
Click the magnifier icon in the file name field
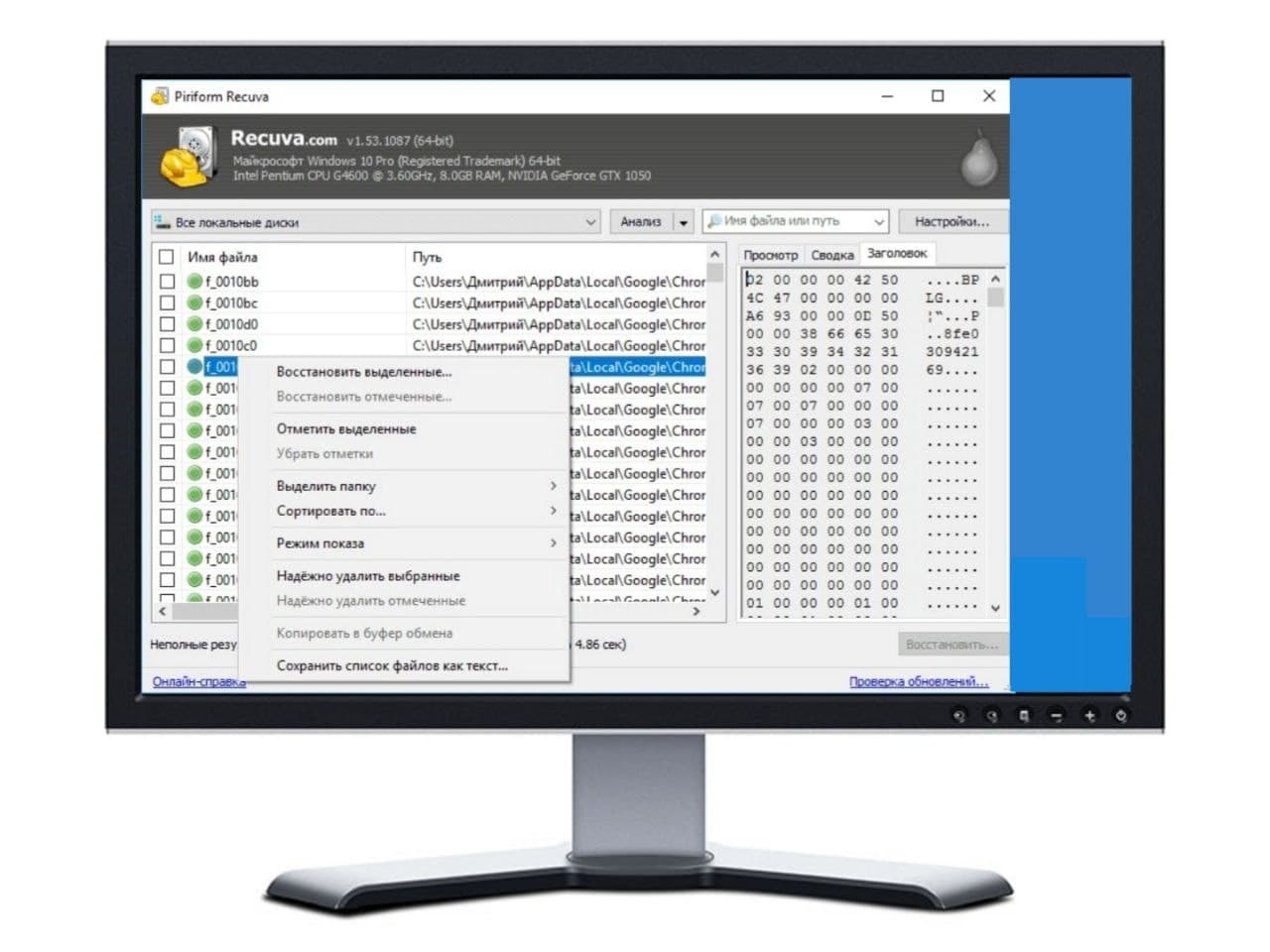pyautogui.click(x=713, y=220)
